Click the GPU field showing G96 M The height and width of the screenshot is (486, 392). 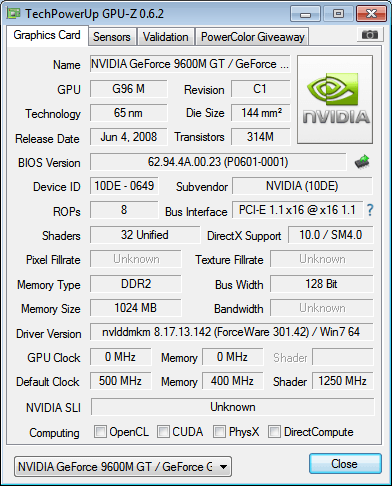tap(129, 89)
